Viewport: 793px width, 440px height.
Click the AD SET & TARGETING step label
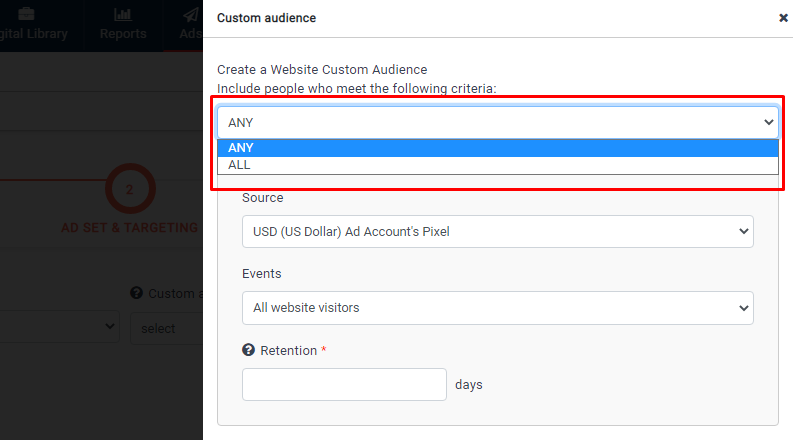tap(129, 228)
